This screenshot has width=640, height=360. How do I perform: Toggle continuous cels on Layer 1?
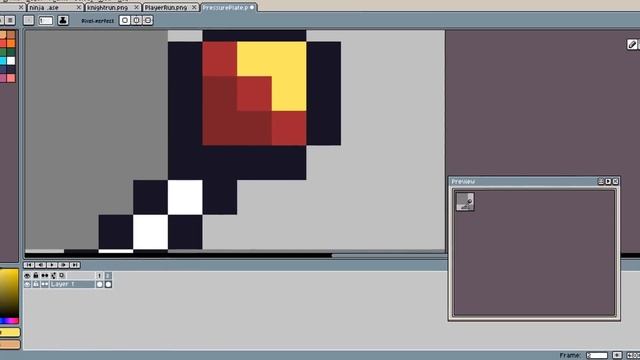point(44,284)
